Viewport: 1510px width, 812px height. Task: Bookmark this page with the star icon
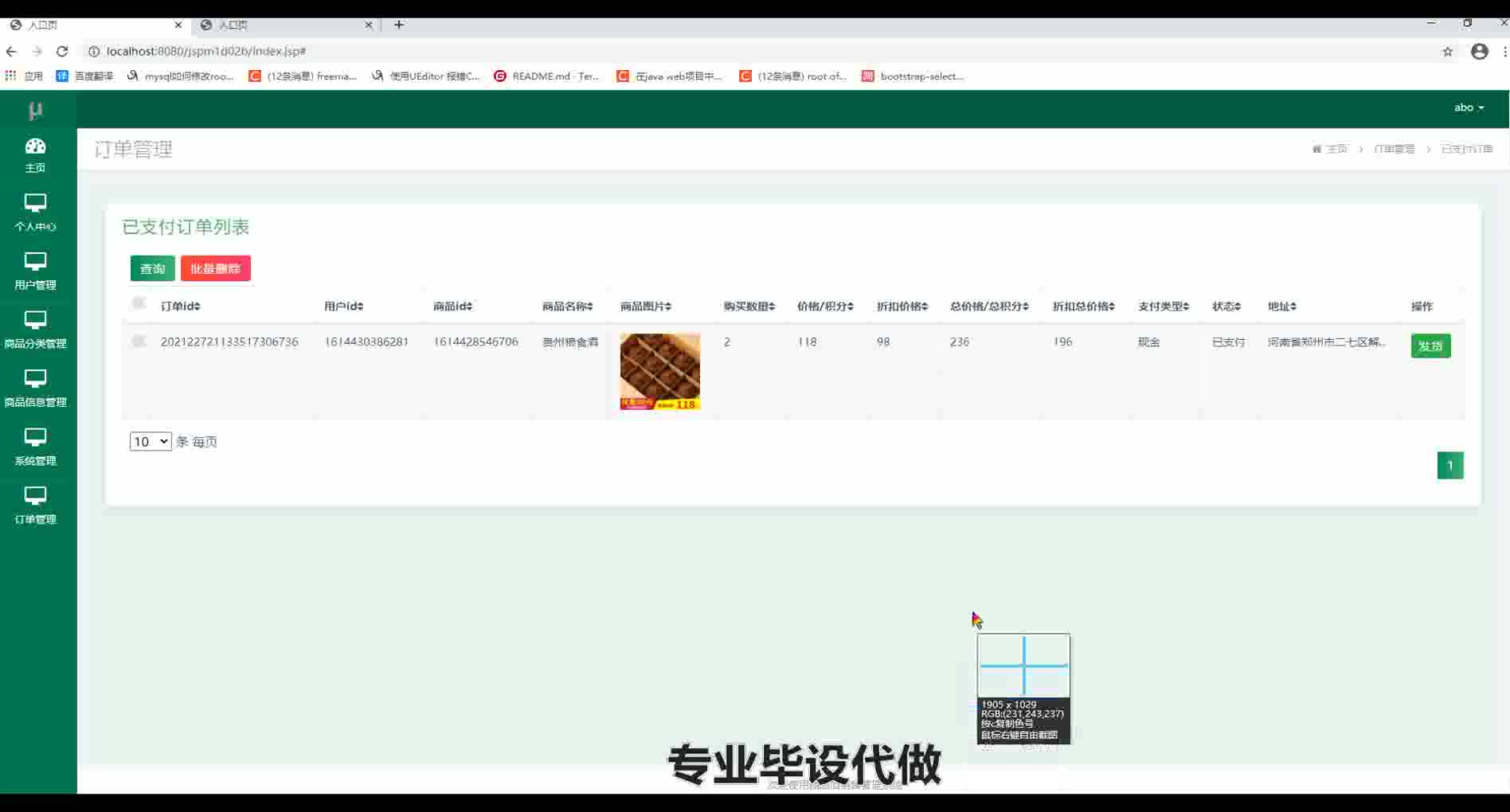pos(1448,52)
